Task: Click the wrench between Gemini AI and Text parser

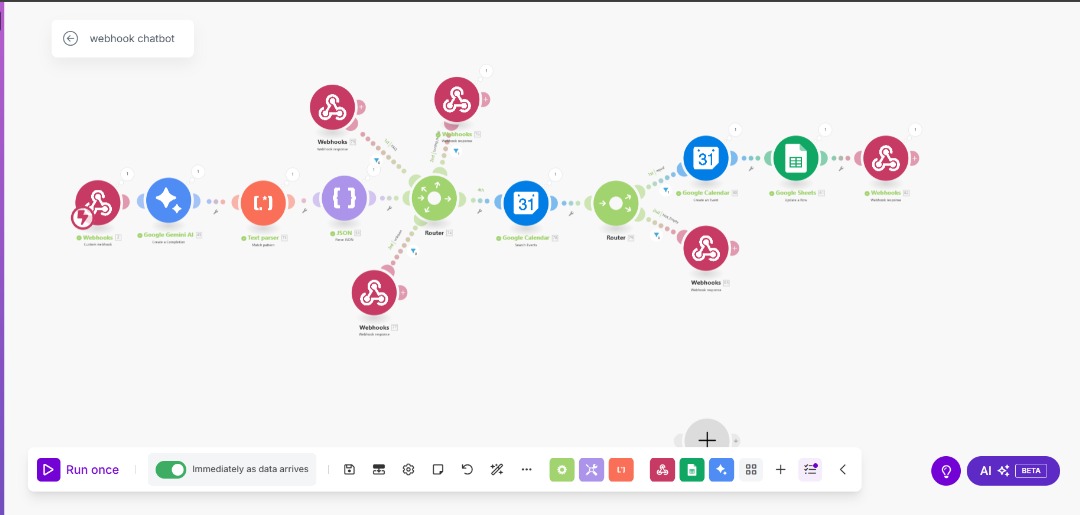Action: [x=216, y=211]
